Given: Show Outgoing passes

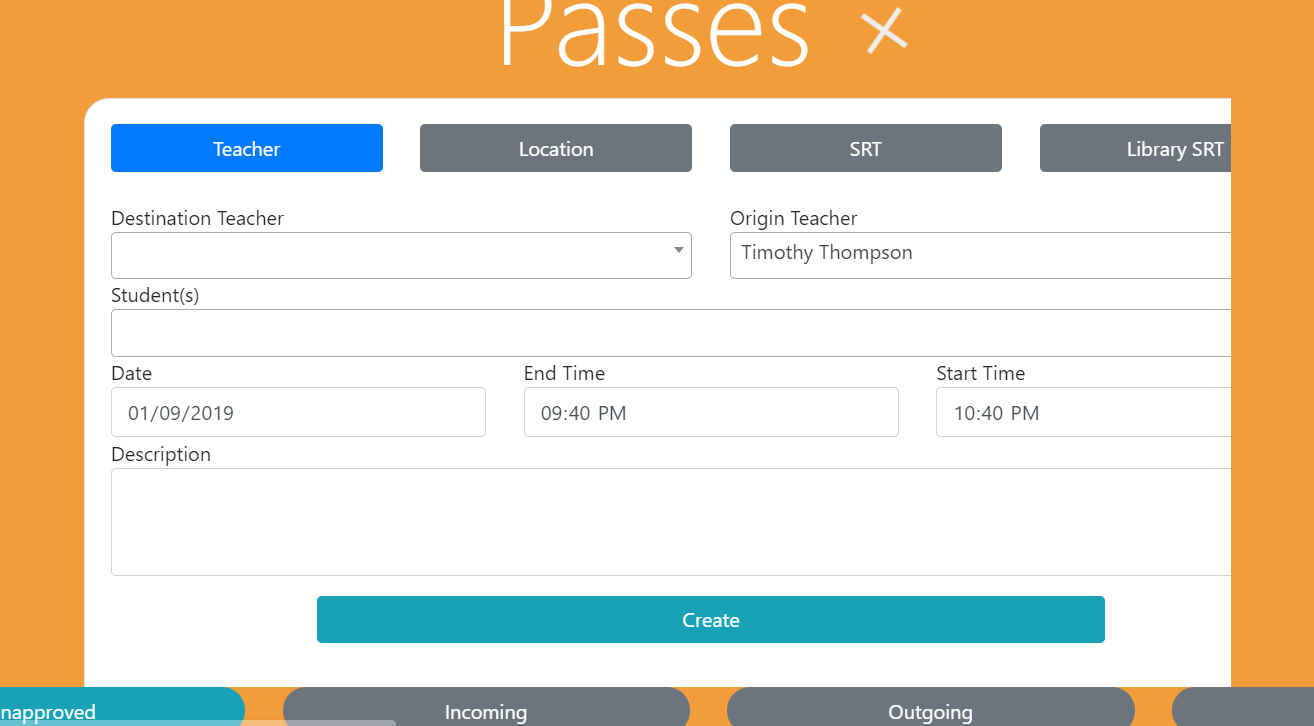Looking at the screenshot, I should pyautogui.click(x=931, y=707).
